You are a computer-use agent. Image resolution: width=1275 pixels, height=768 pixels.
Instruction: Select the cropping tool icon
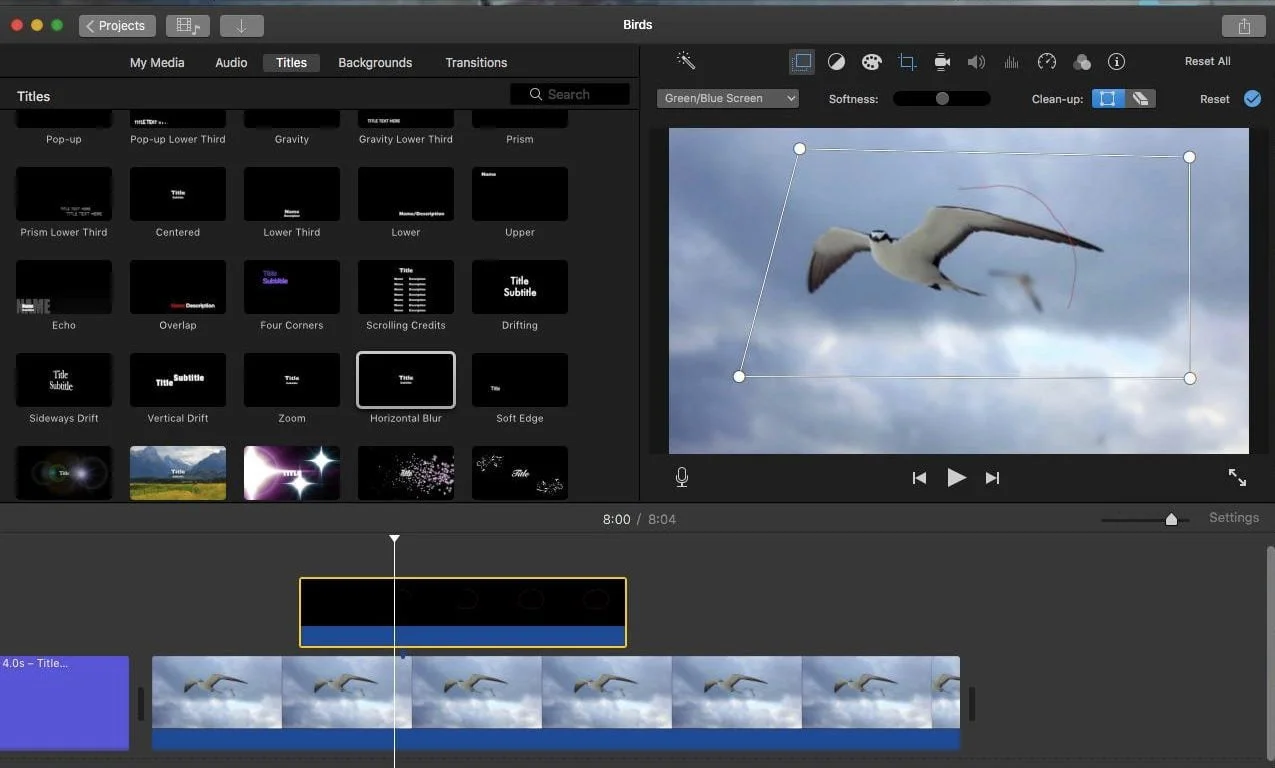coord(907,62)
